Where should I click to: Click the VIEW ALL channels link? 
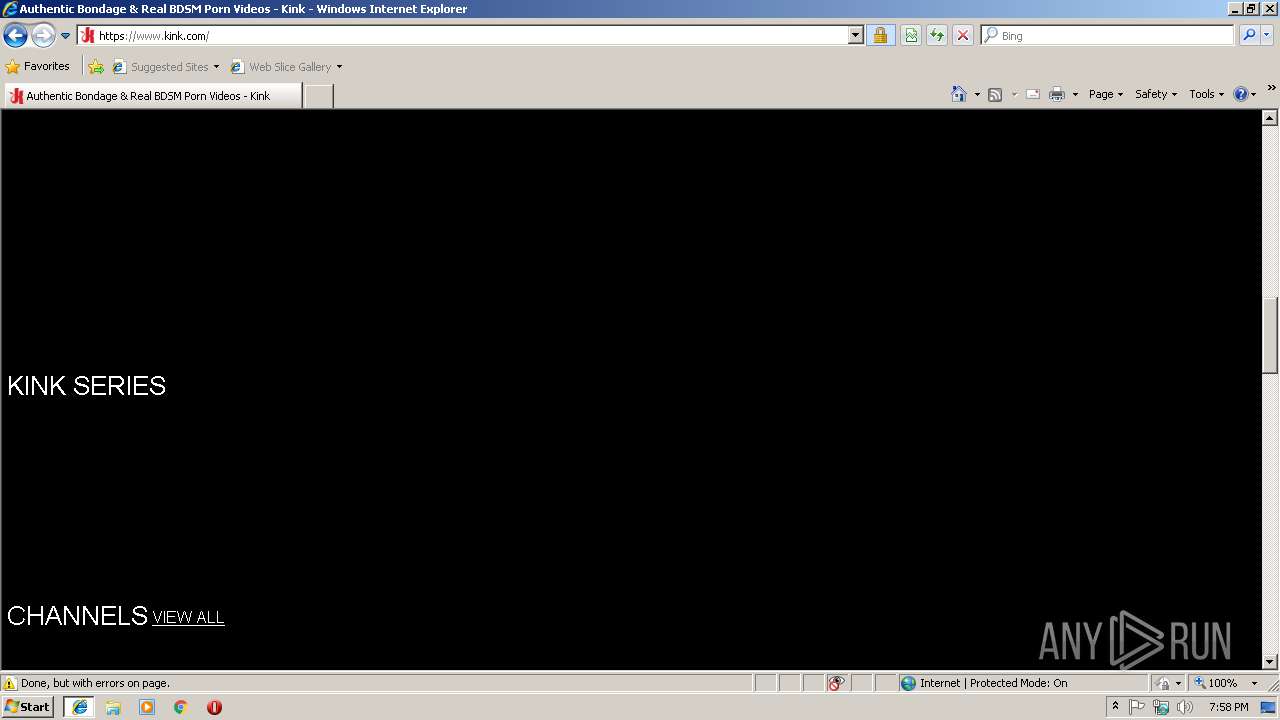point(188,618)
